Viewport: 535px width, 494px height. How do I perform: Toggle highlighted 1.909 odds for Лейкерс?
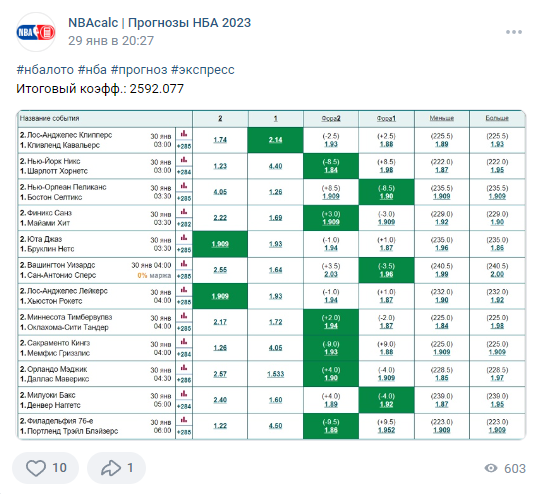click(x=220, y=296)
